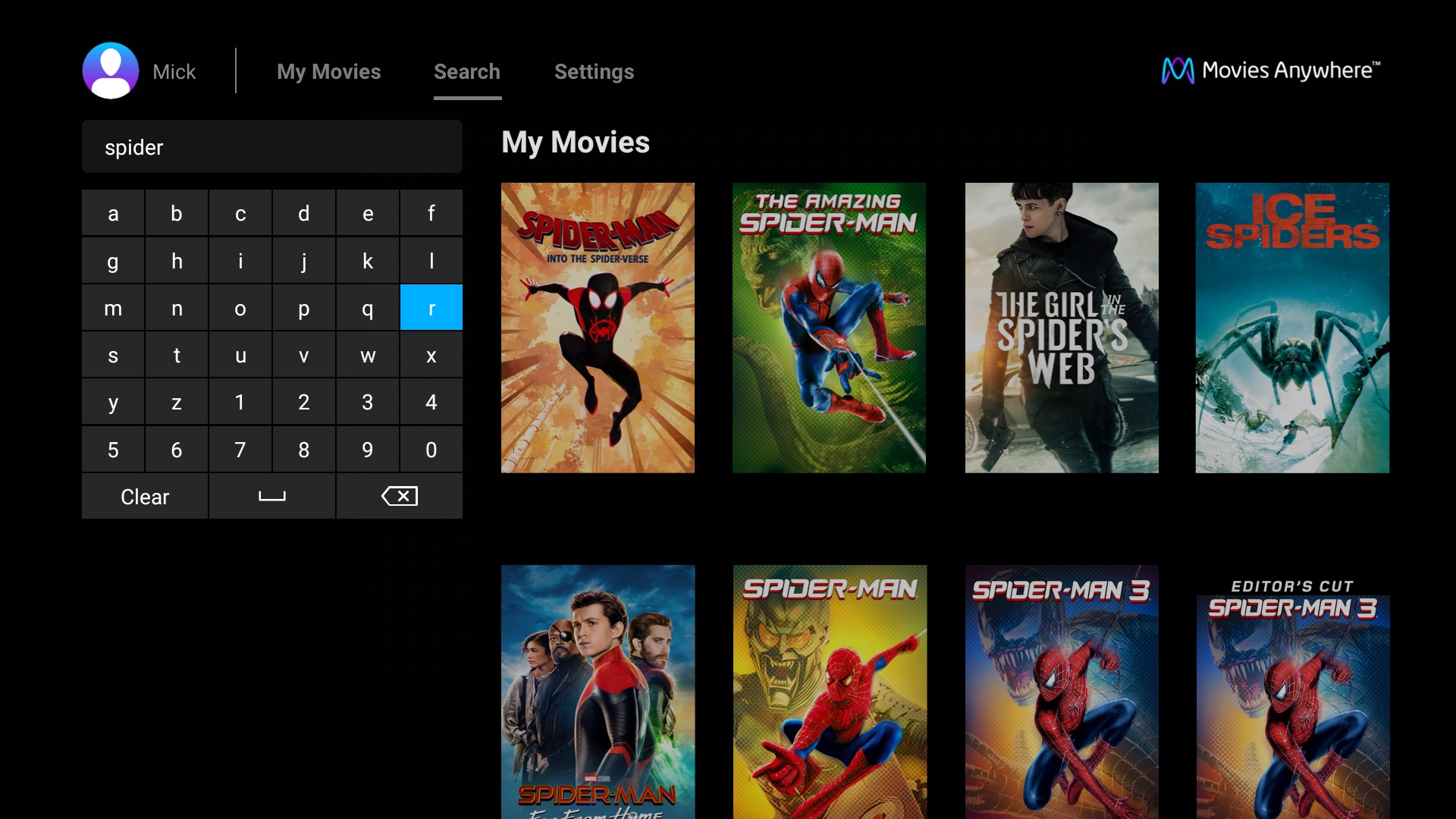This screenshot has width=1456, height=819.
Task: Click the search field containing spider
Action: click(x=271, y=147)
